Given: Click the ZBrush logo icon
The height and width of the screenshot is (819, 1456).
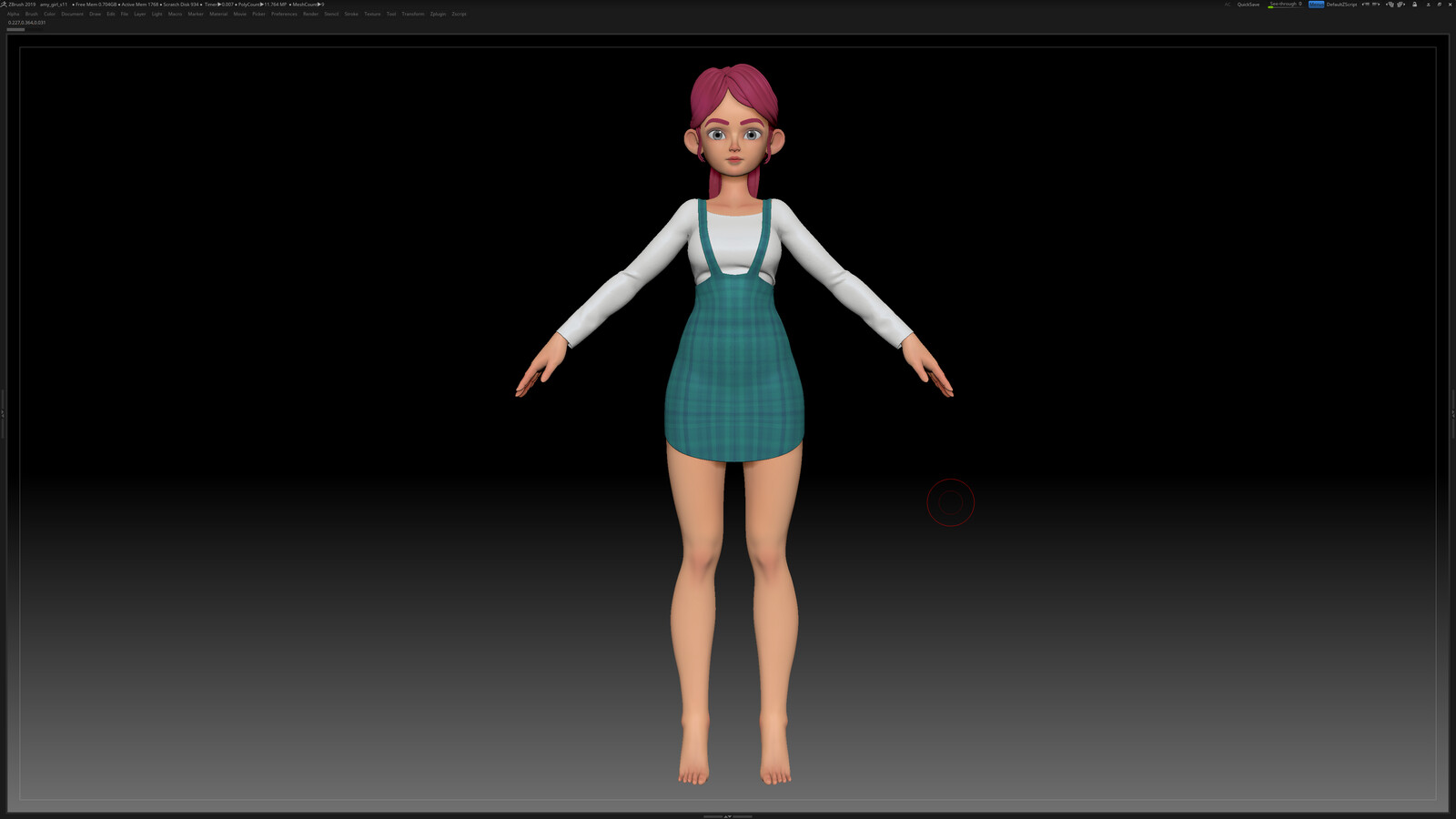Looking at the screenshot, I should [4, 5].
